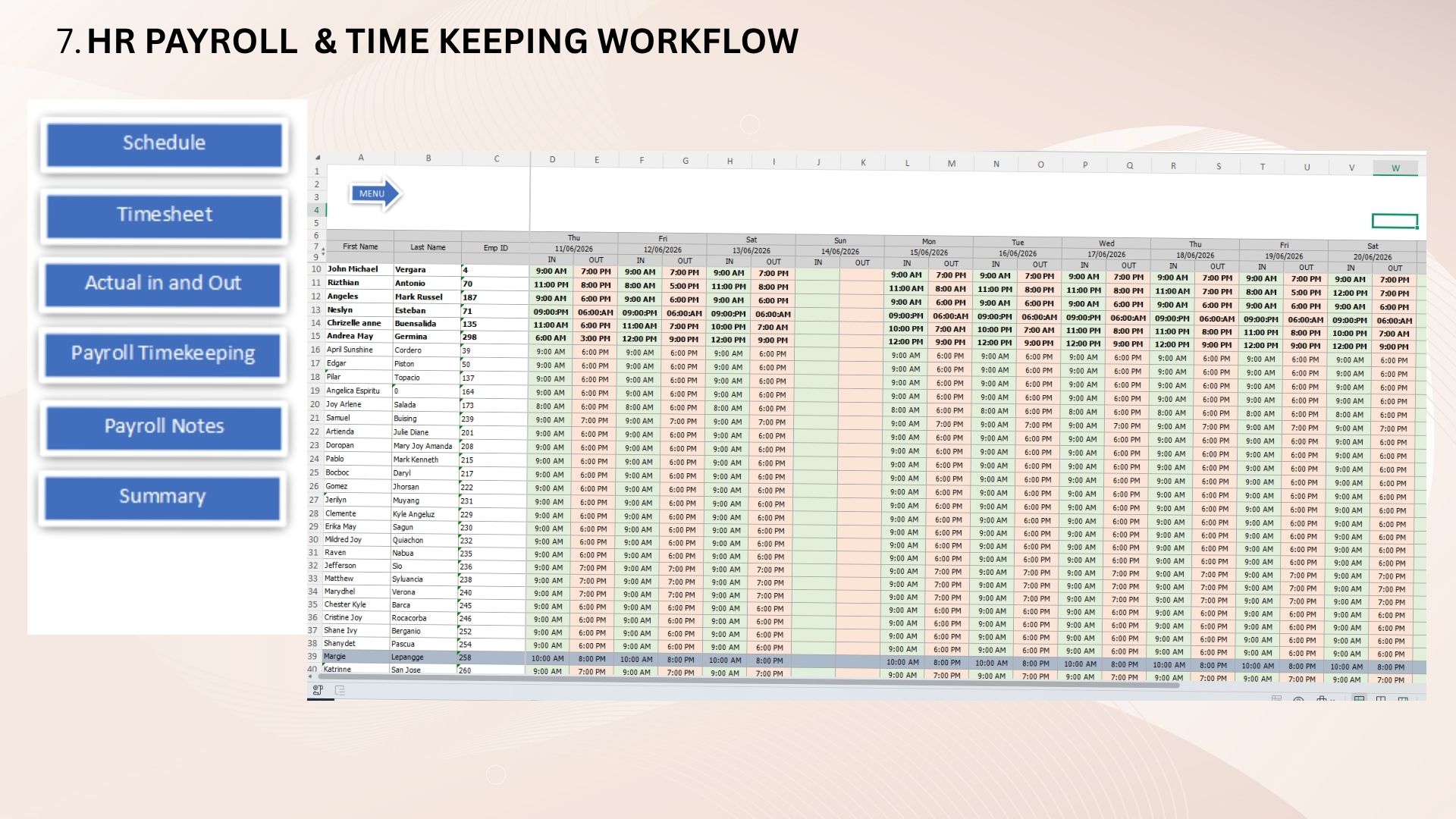Screen dimensions: 1456x819
Task: Click the blue MENU arrow icon
Action: [x=375, y=193]
